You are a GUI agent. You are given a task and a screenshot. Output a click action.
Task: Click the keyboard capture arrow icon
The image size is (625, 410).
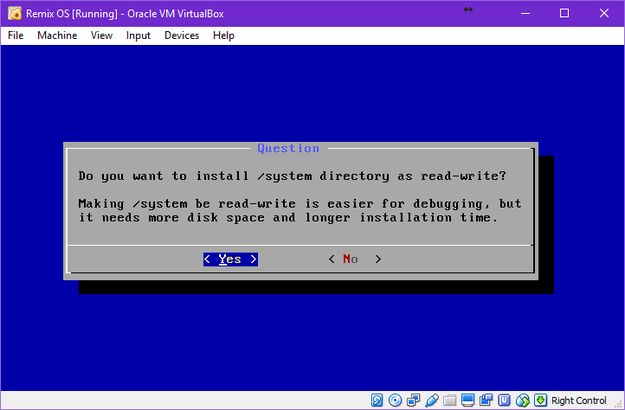(x=540, y=400)
